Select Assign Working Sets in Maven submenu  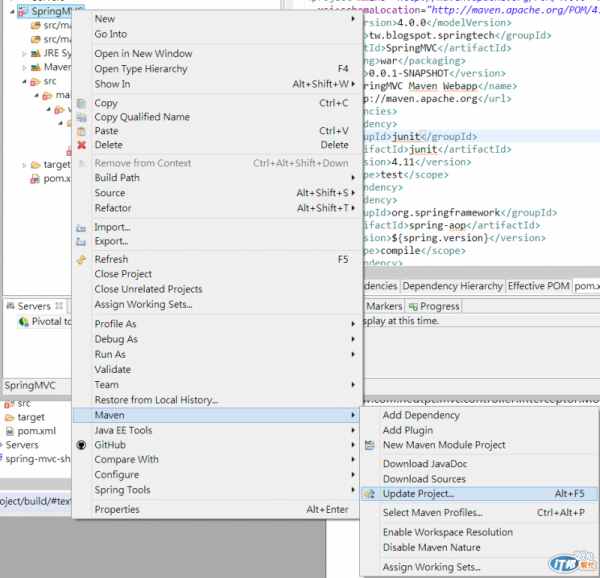coord(479,567)
